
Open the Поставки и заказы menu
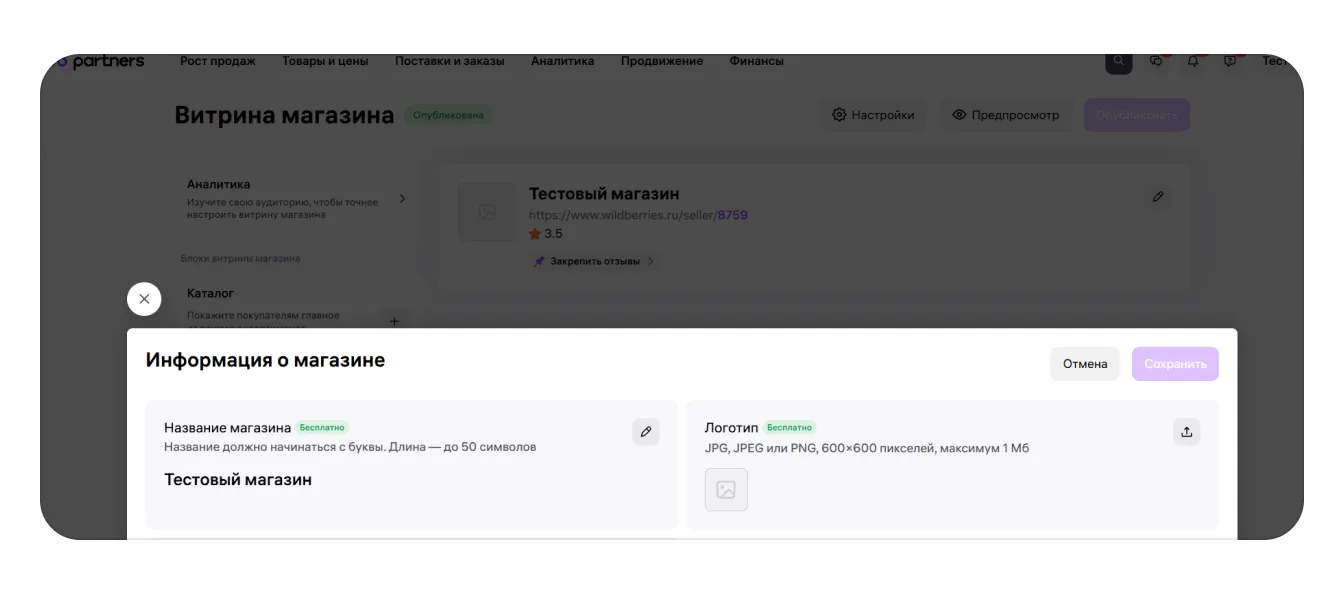click(x=449, y=61)
